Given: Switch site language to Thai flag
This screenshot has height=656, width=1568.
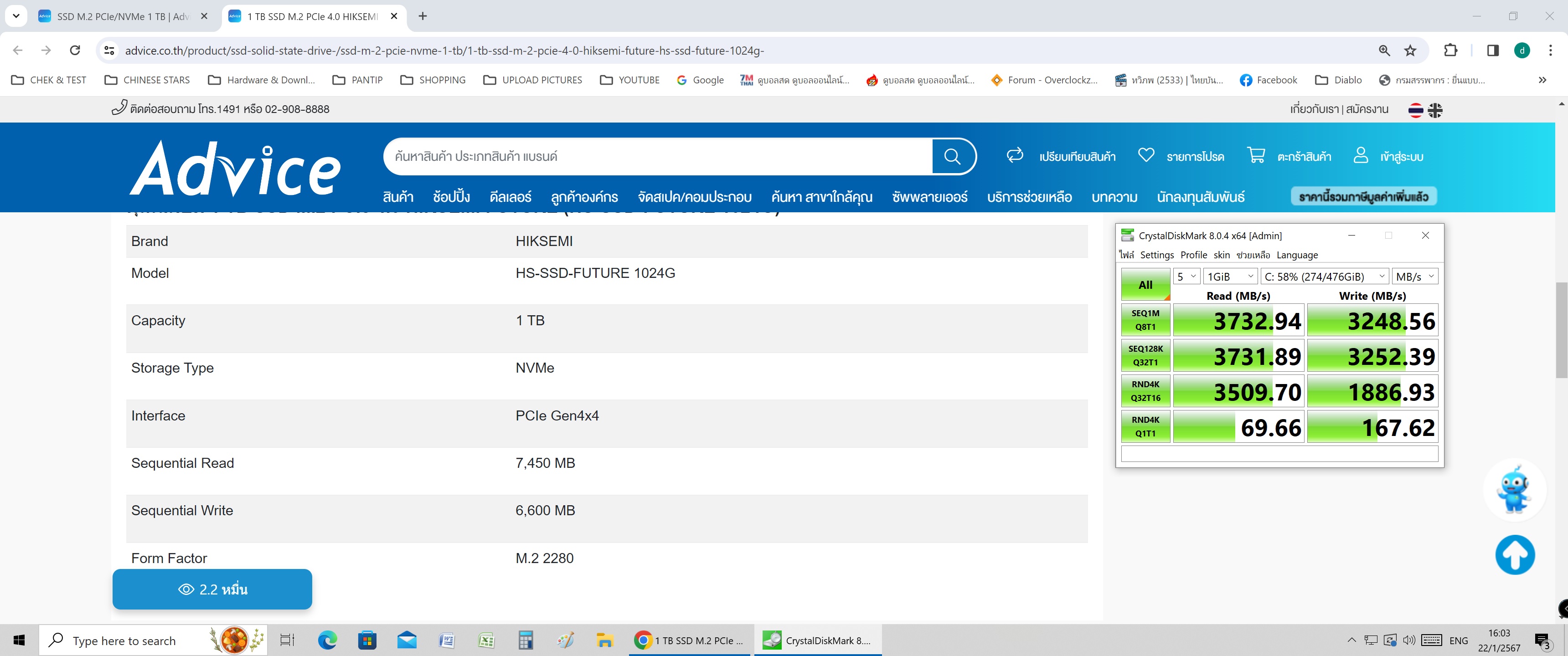Looking at the screenshot, I should tap(1415, 110).
